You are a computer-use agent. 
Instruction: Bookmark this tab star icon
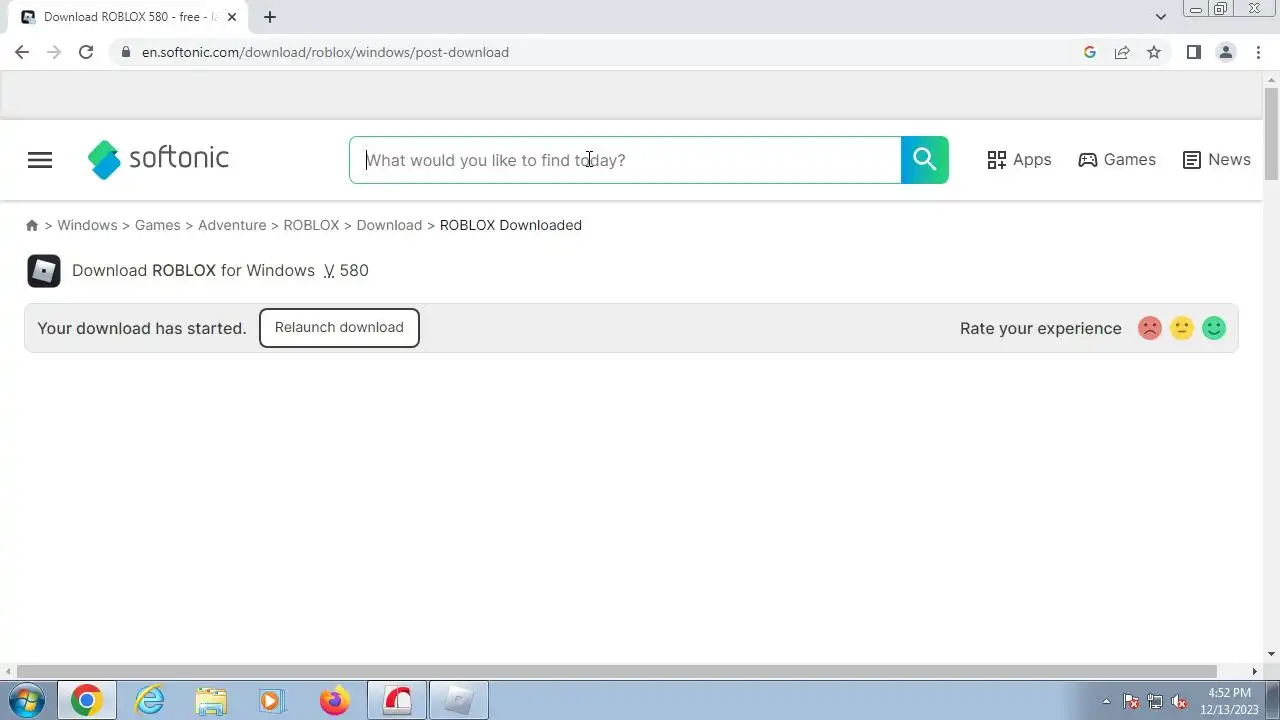1154,52
